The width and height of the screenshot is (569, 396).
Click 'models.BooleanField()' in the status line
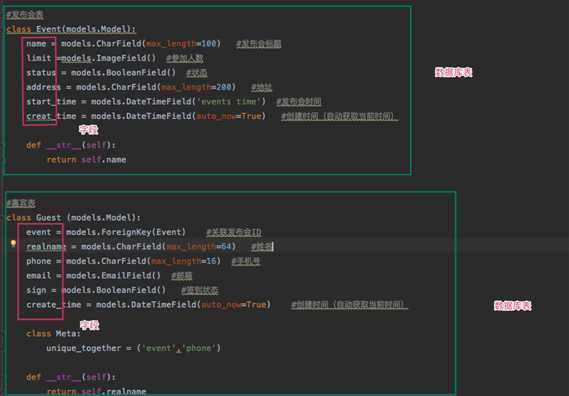tap(123, 73)
